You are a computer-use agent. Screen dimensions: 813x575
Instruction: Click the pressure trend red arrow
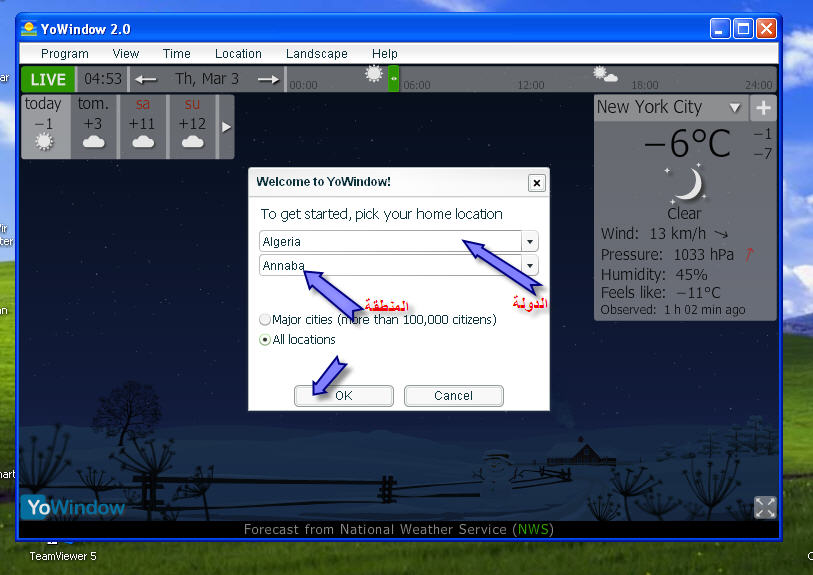tap(749, 254)
